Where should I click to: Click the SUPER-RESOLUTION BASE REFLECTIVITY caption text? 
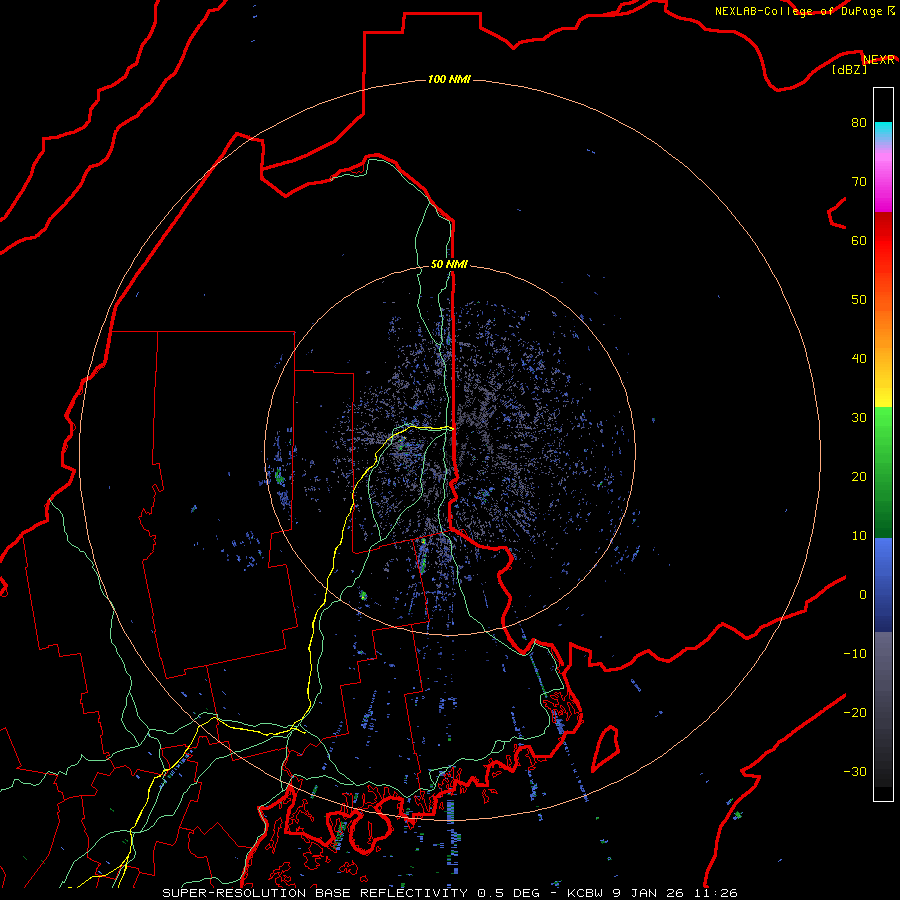315,893
